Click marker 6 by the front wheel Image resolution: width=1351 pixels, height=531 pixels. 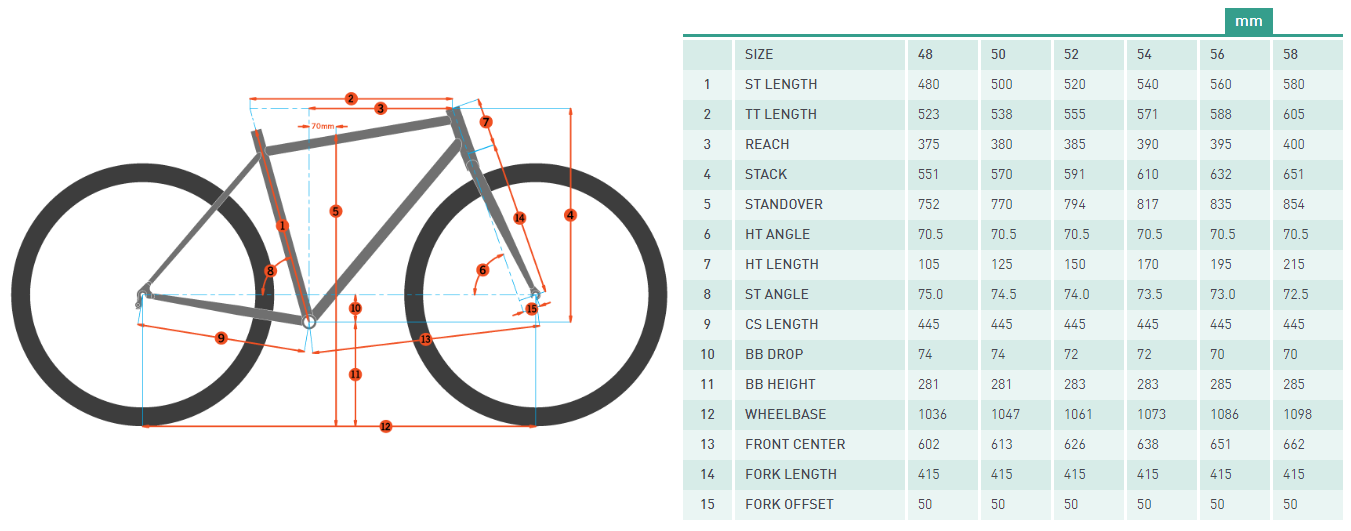point(482,270)
